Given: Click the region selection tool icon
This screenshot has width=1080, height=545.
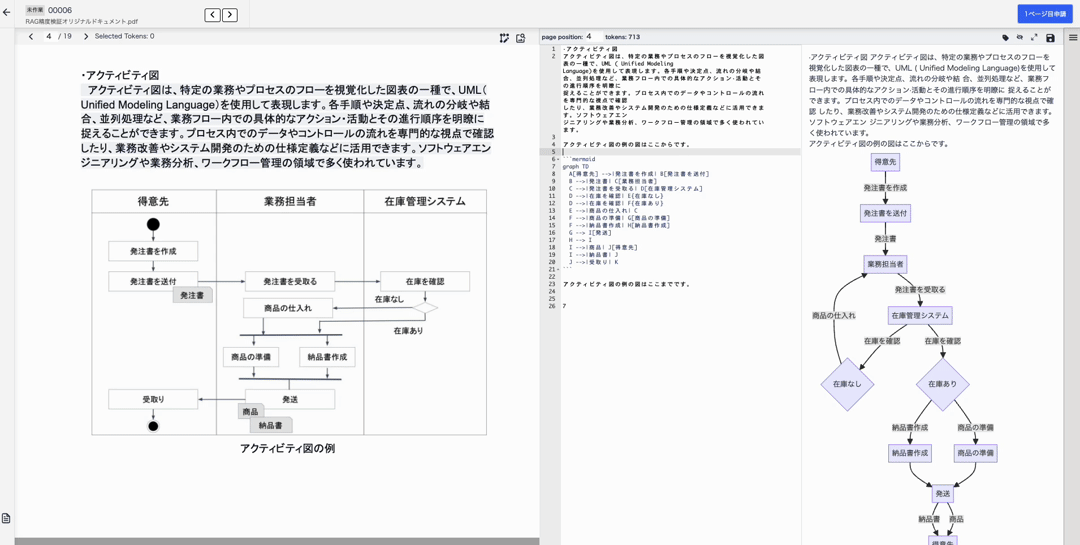Looking at the screenshot, I should coord(504,38).
